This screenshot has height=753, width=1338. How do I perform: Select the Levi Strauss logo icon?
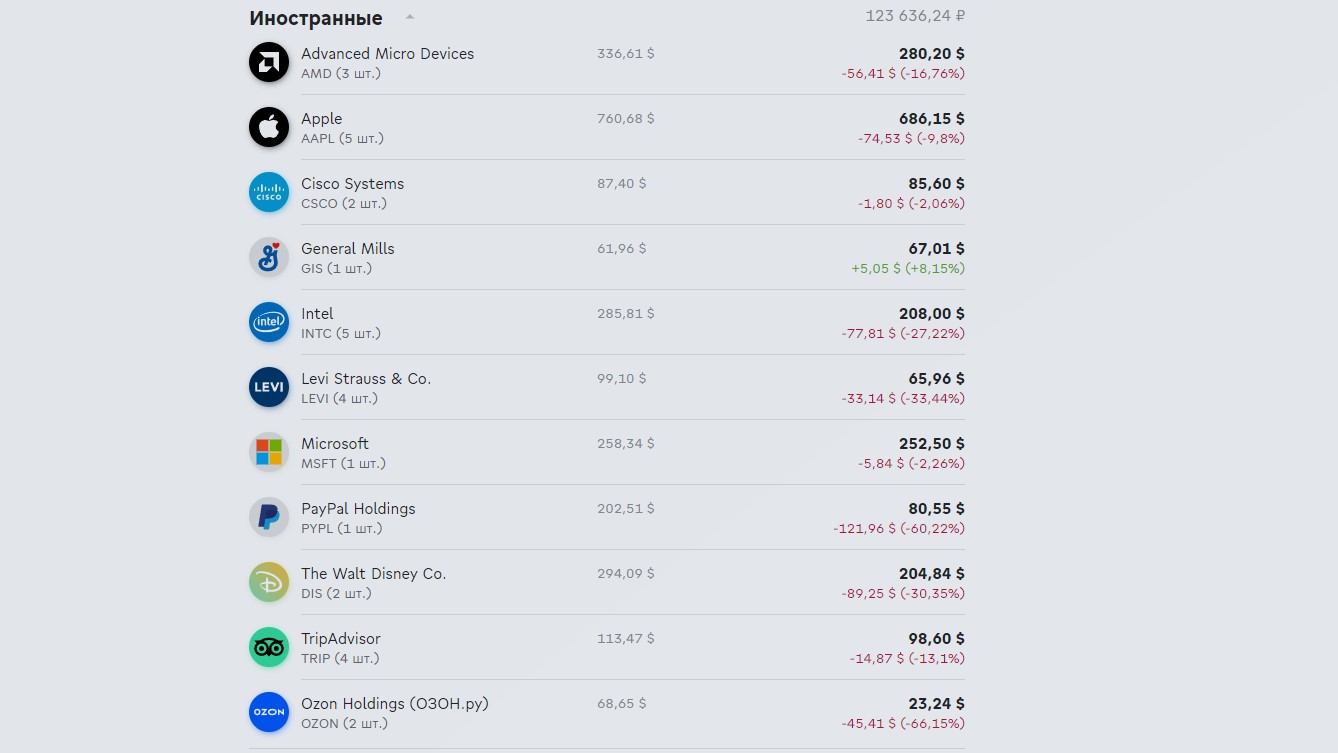coord(269,387)
